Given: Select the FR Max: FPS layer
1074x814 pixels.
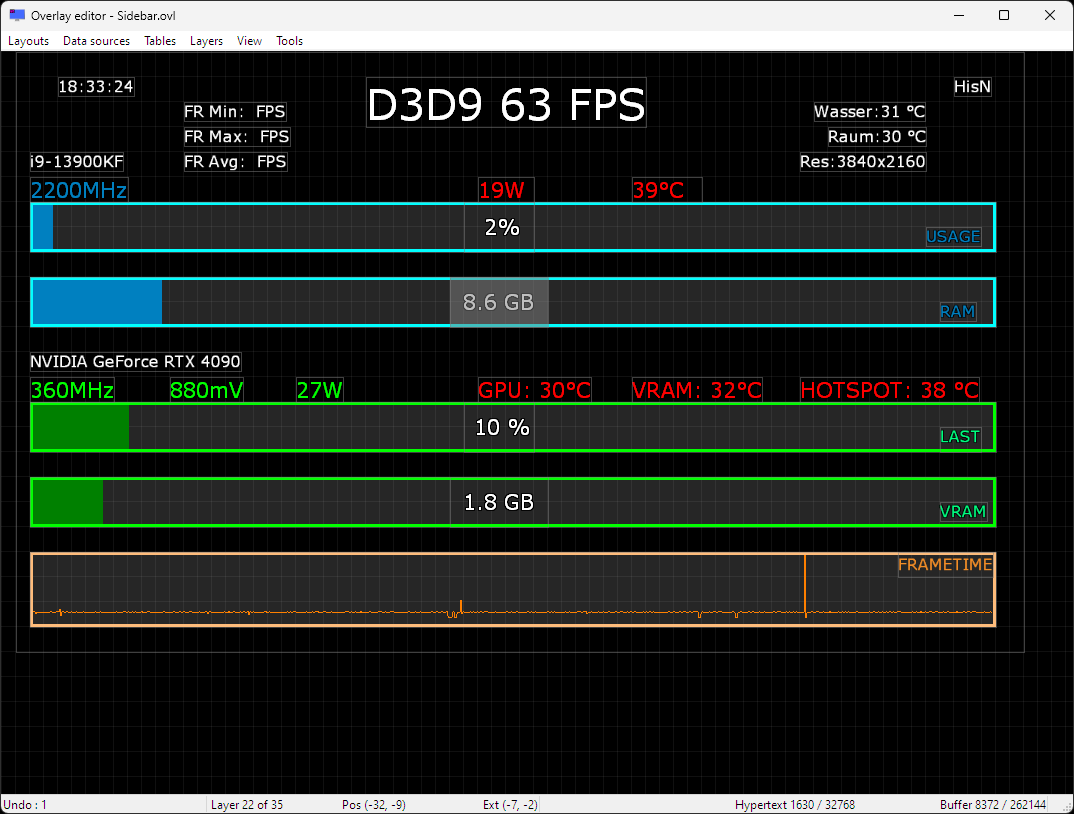Looking at the screenshot, I should click(237, 137).
